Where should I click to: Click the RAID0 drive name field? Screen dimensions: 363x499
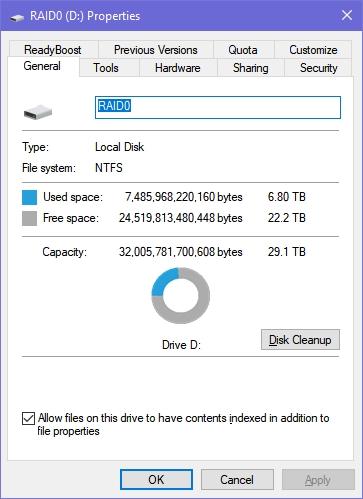(x=218, y=107)
